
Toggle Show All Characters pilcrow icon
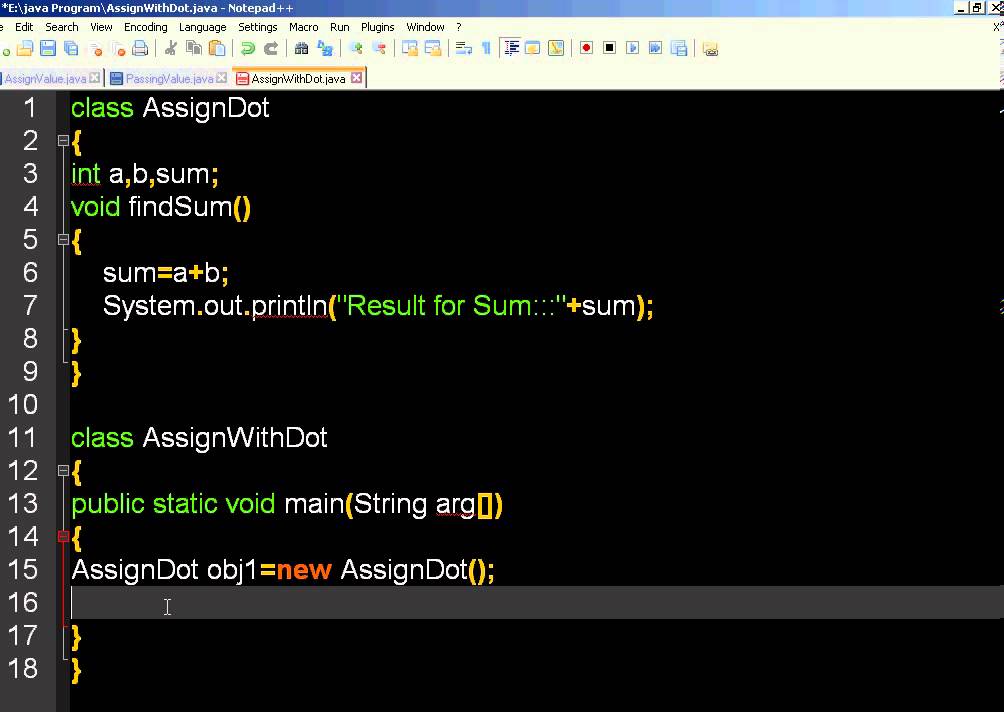(x=486, y=48)
